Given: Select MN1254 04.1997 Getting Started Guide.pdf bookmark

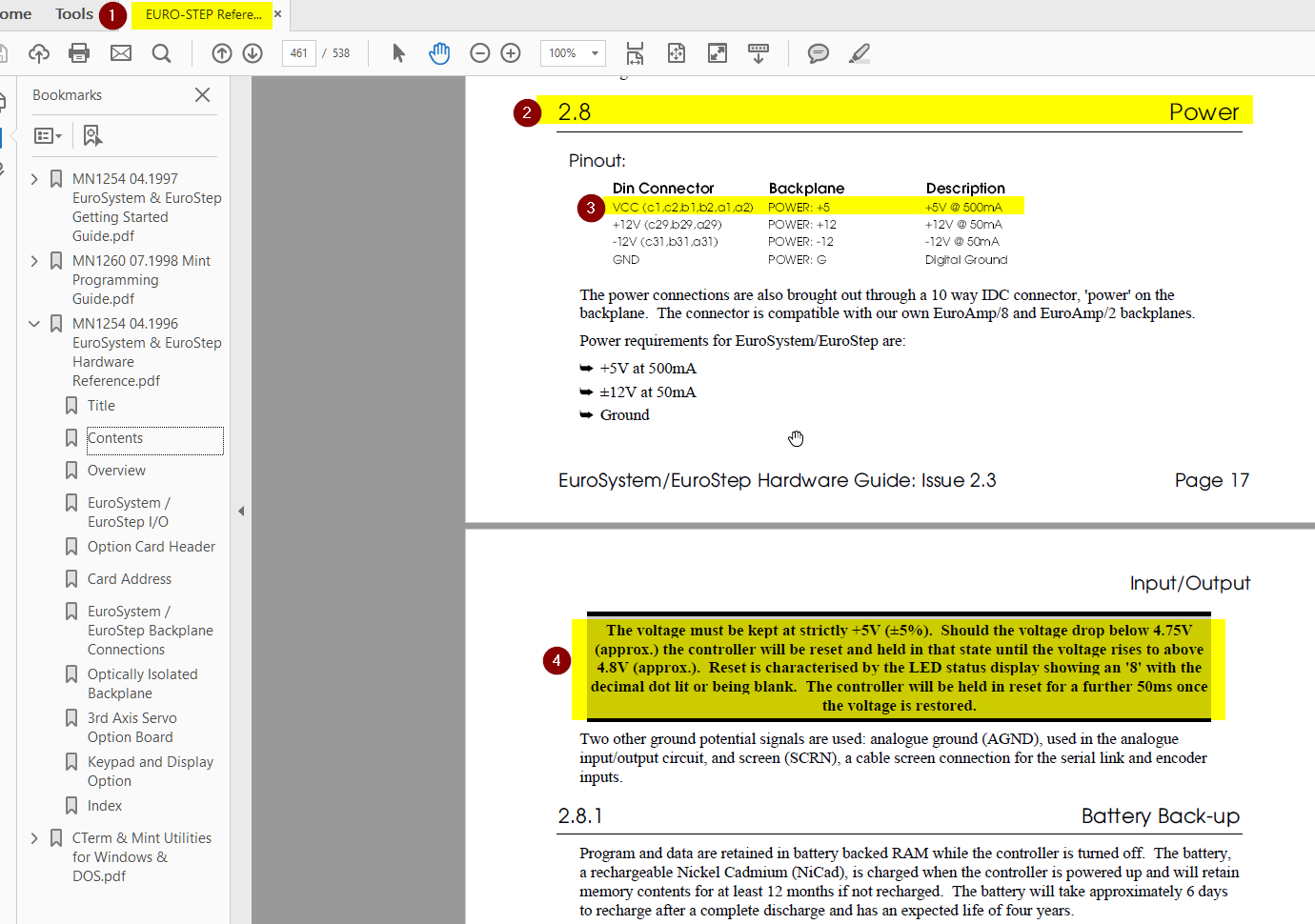Looking at the screenshot, I should pyautogui.click(x=146, y=208).
